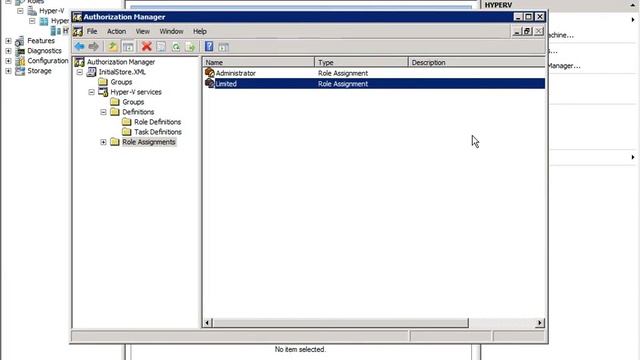Click the horizontal scrollbar thumb

(x=340, y=323)
